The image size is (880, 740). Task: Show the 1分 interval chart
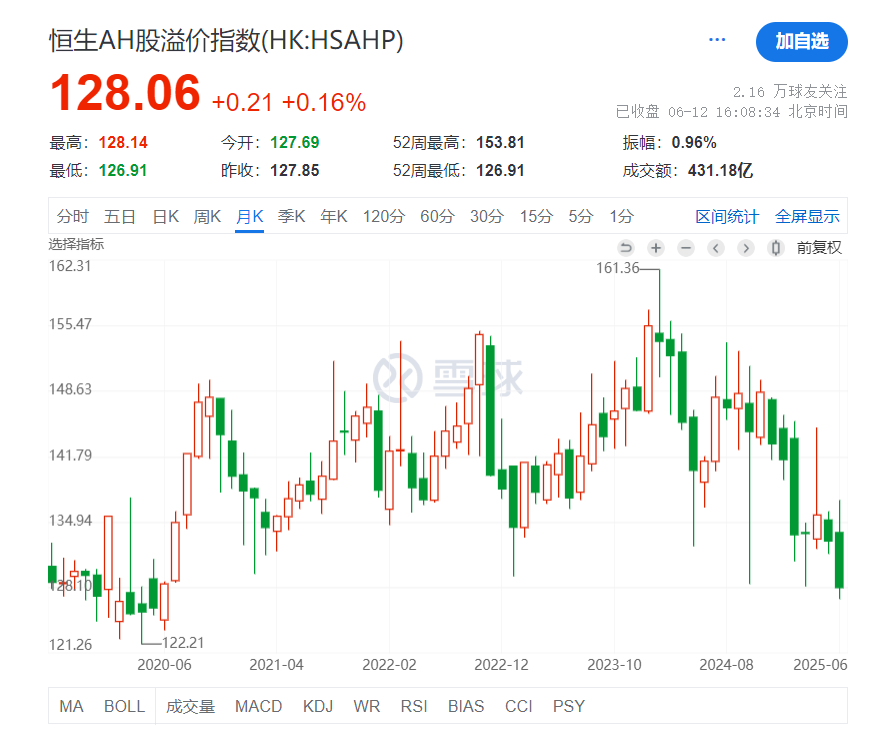622,216
